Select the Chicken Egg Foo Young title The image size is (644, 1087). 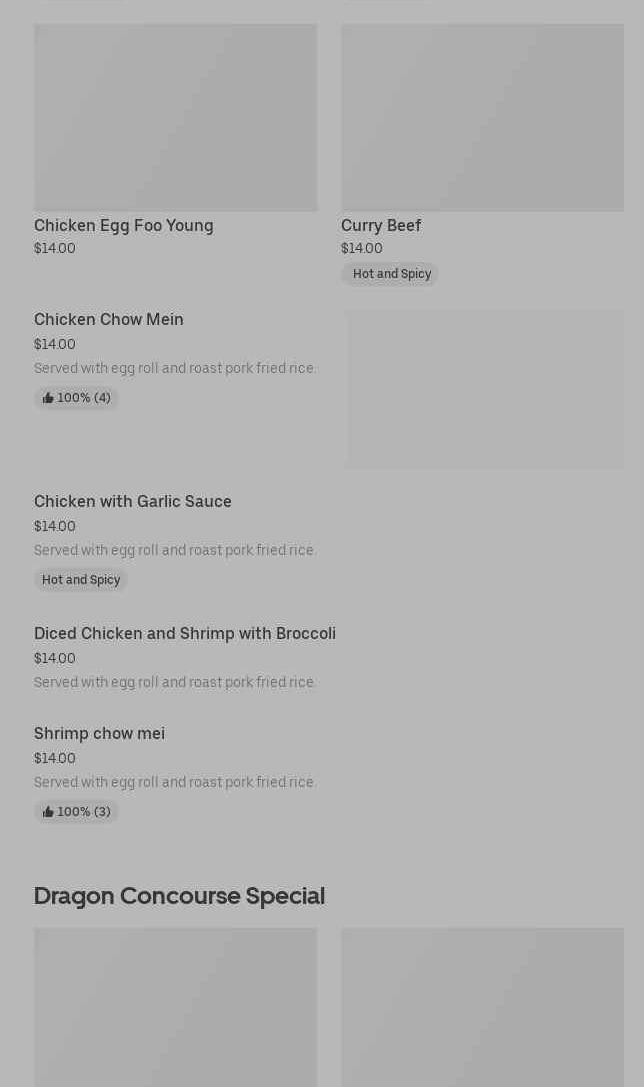(123, 225)
